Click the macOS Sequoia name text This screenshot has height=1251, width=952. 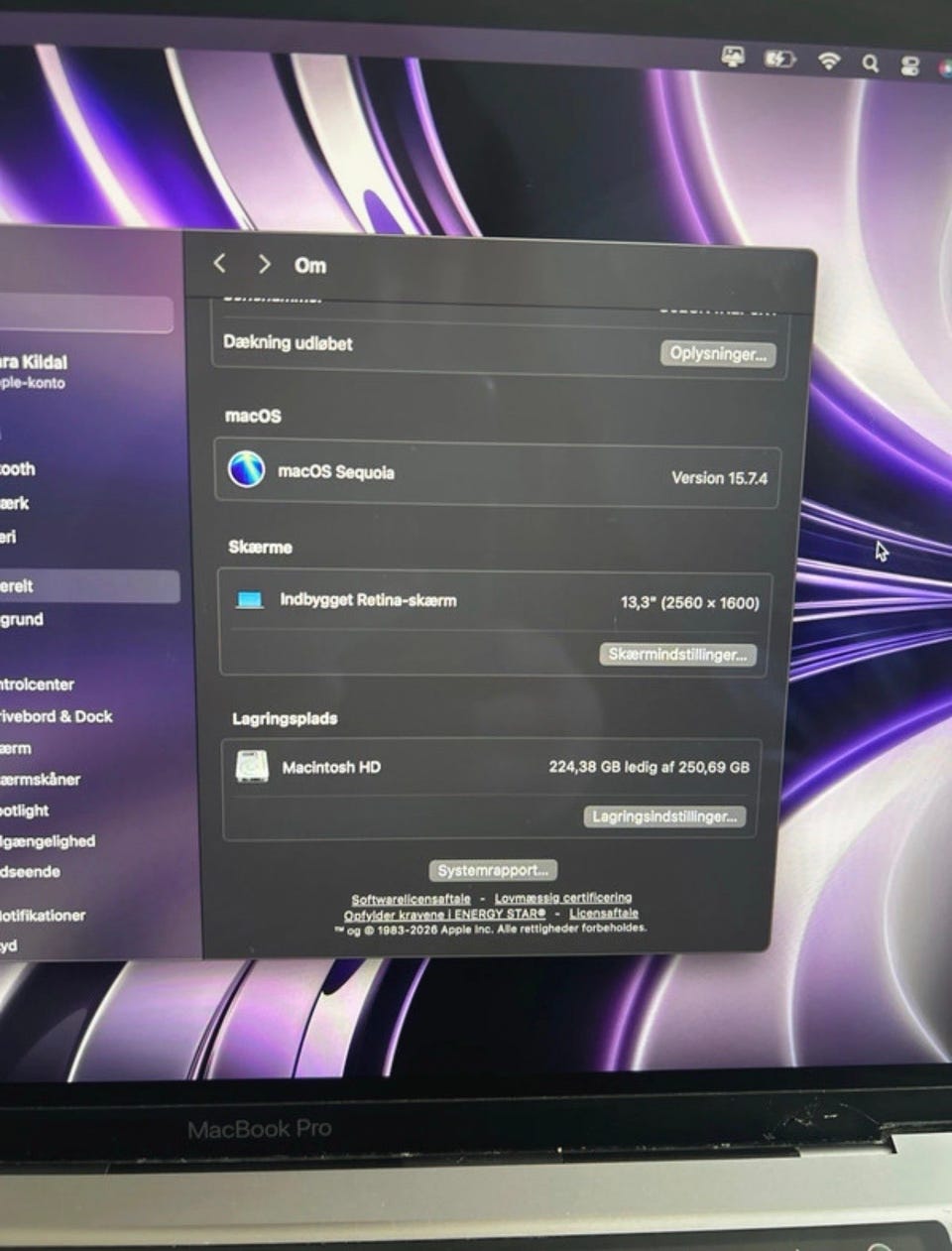point(336,472)
